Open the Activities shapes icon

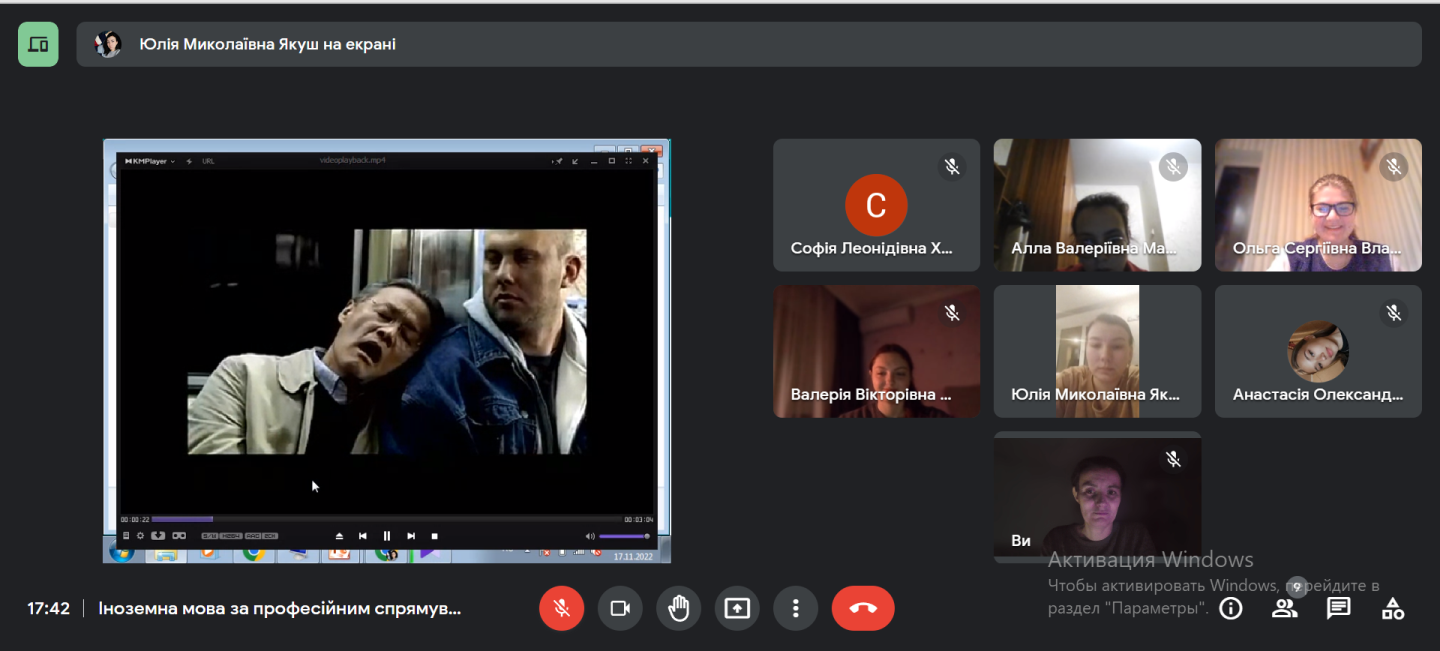1392,608
